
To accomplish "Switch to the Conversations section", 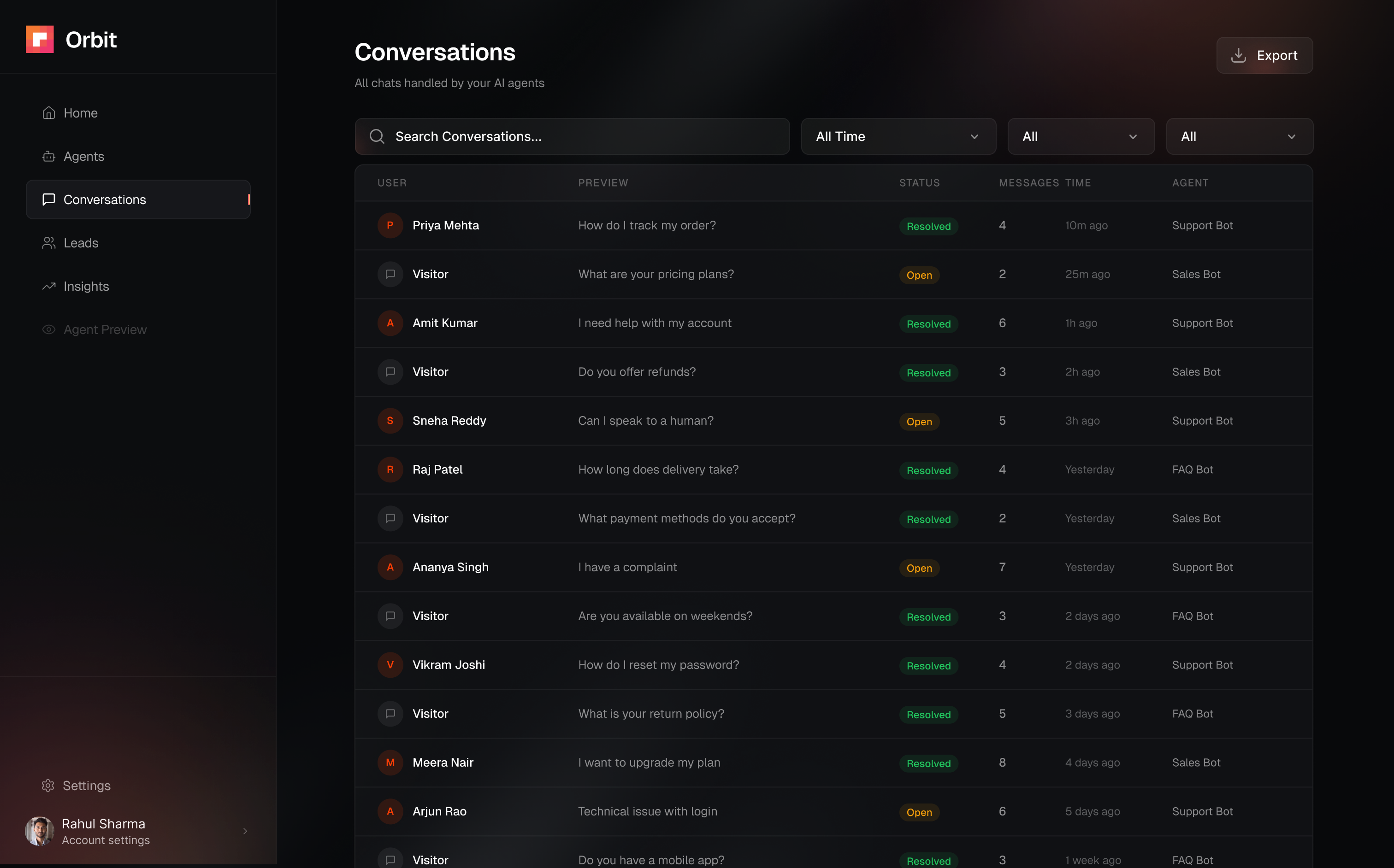I will [x=104, y=199].
